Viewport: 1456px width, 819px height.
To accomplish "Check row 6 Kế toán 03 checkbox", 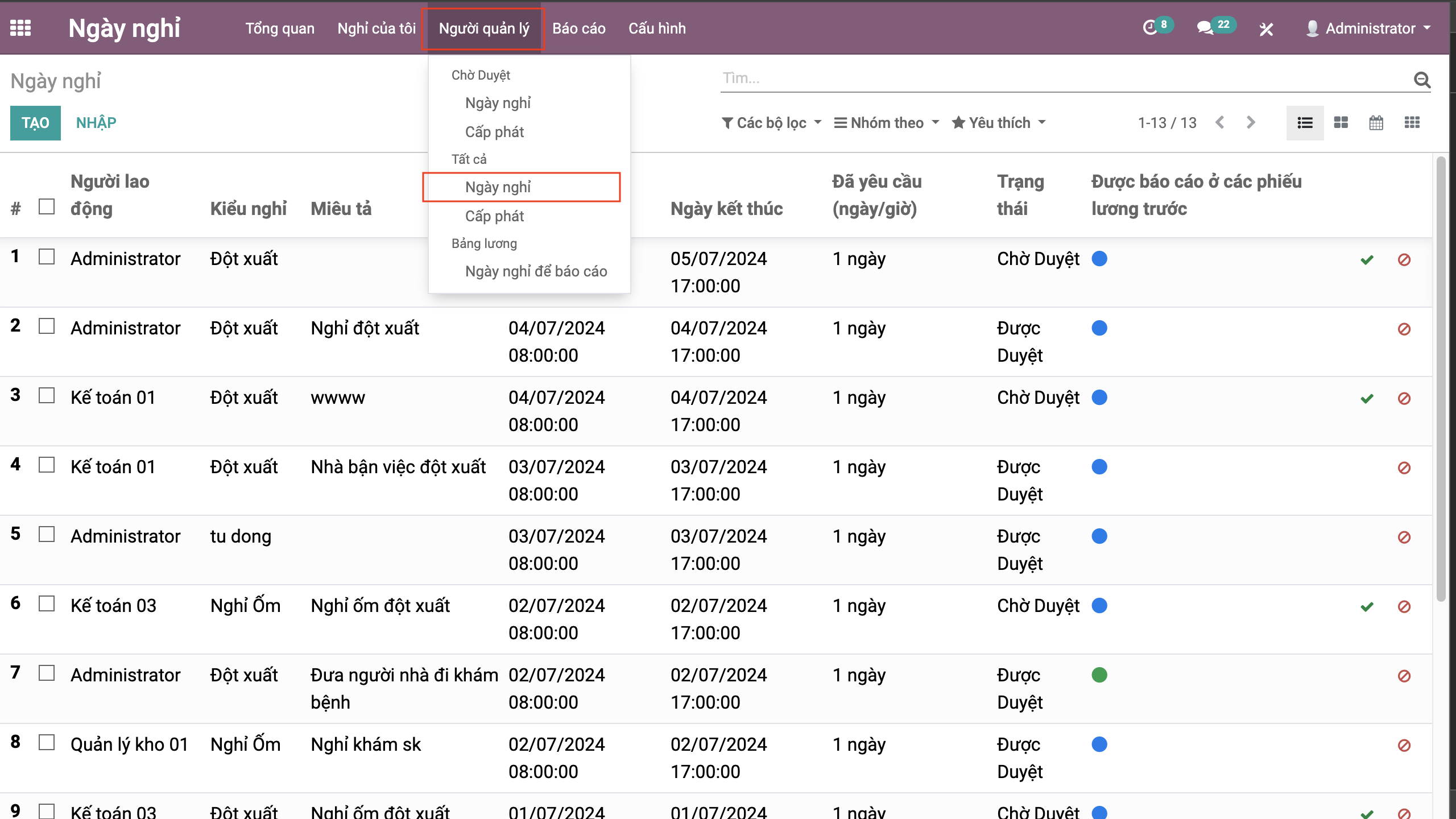I will click(x=47, y=604).
